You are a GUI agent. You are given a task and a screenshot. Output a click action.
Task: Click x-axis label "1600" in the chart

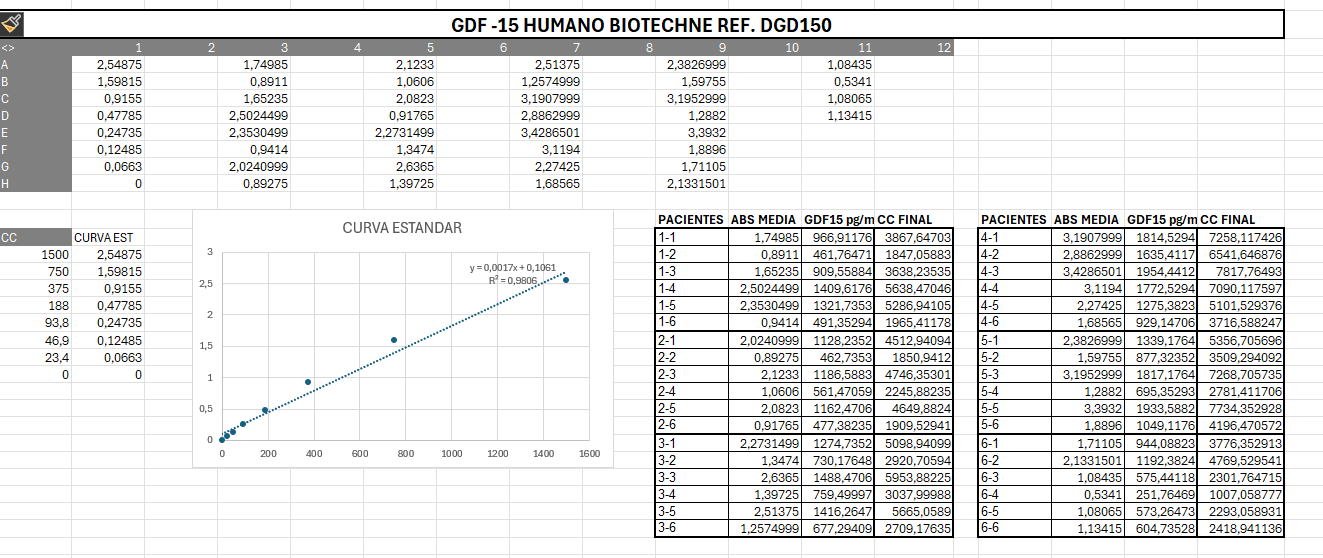(588, 454)
